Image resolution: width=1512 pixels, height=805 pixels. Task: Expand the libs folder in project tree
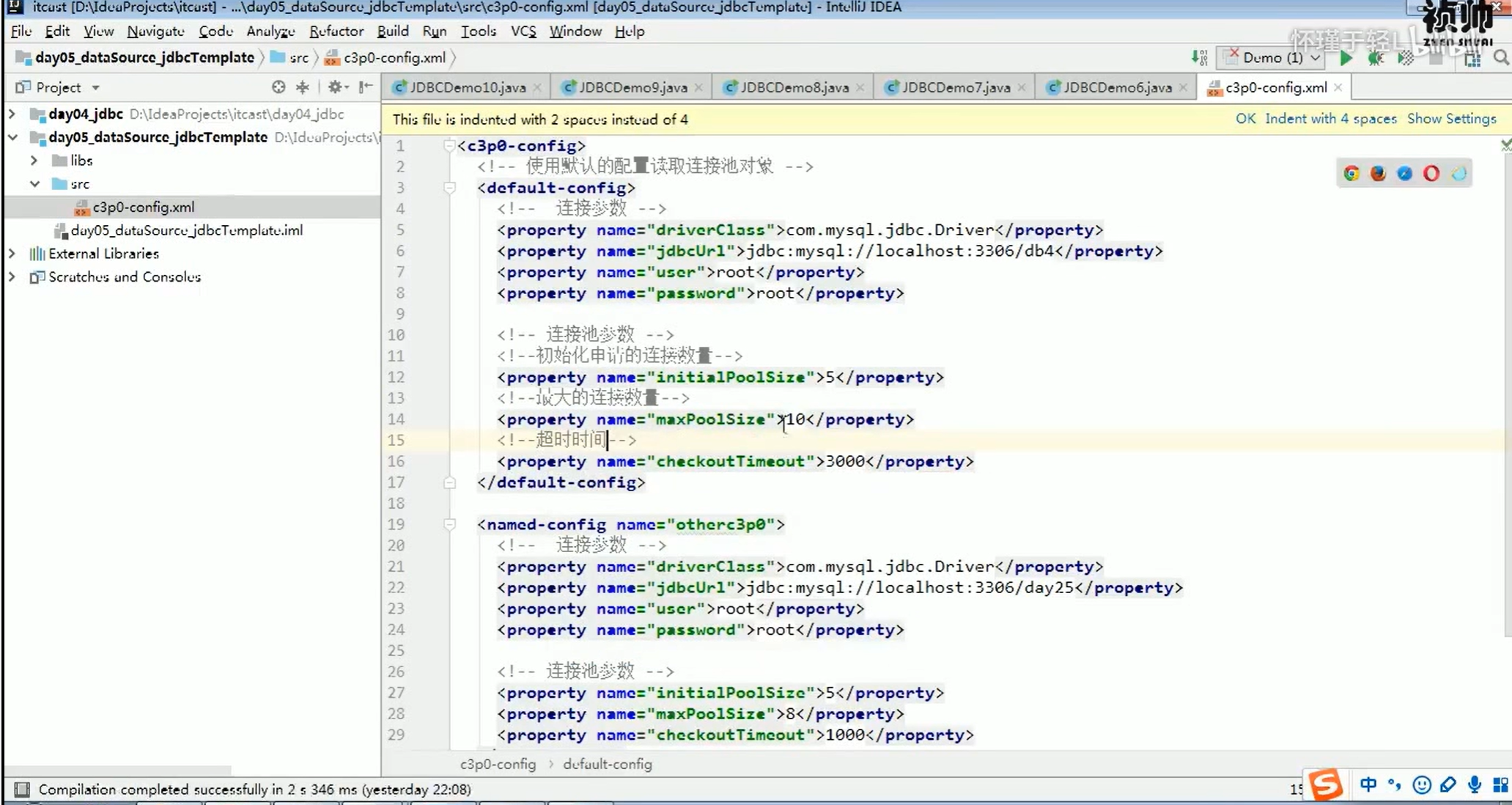click(34, 161)
